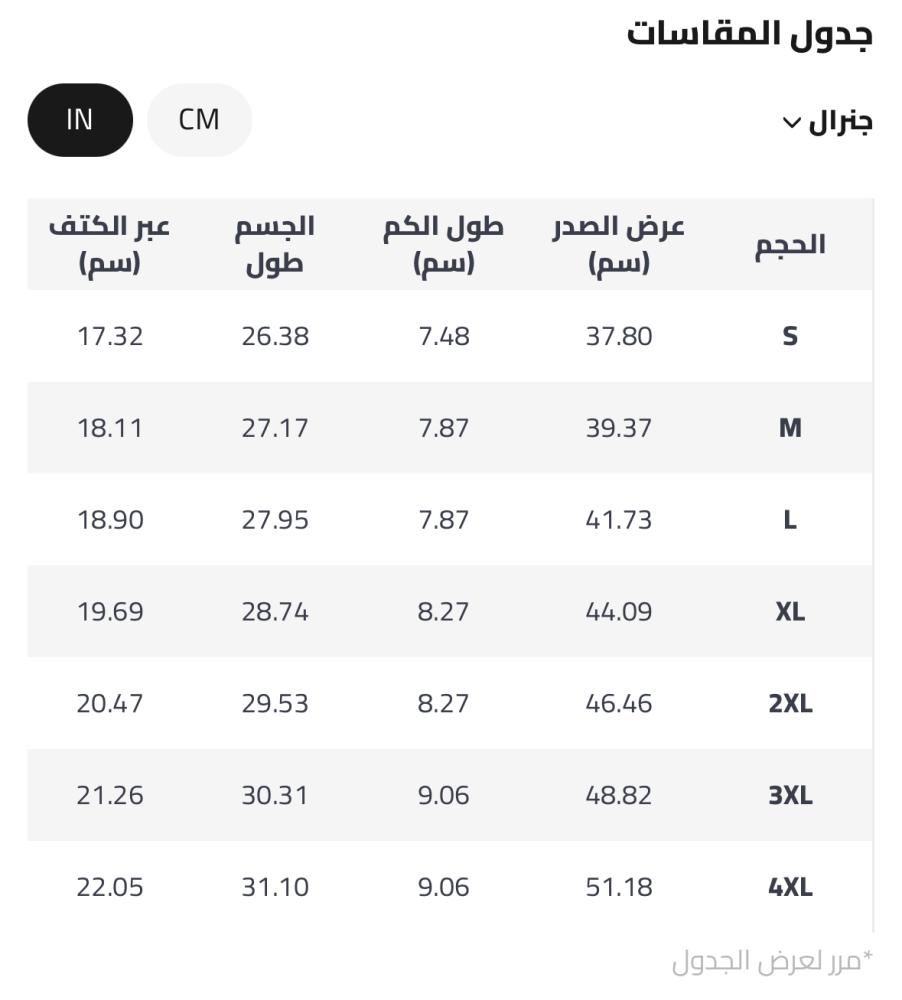
Task: Click the الجسم طول column header
Action: 275,245
